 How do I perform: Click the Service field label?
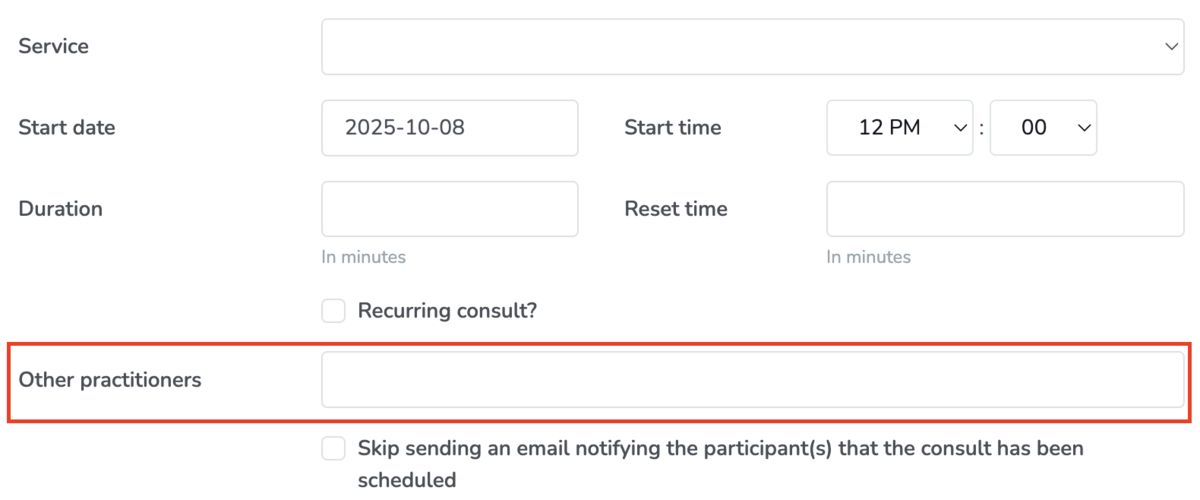coord(53,47)
